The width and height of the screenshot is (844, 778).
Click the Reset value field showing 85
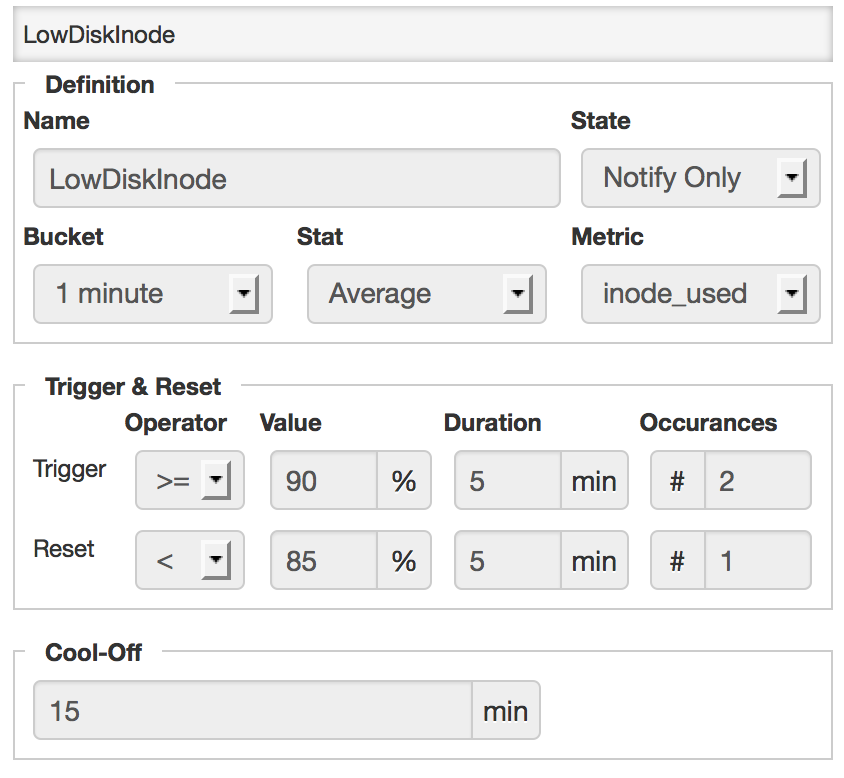[x=323, y=561]
